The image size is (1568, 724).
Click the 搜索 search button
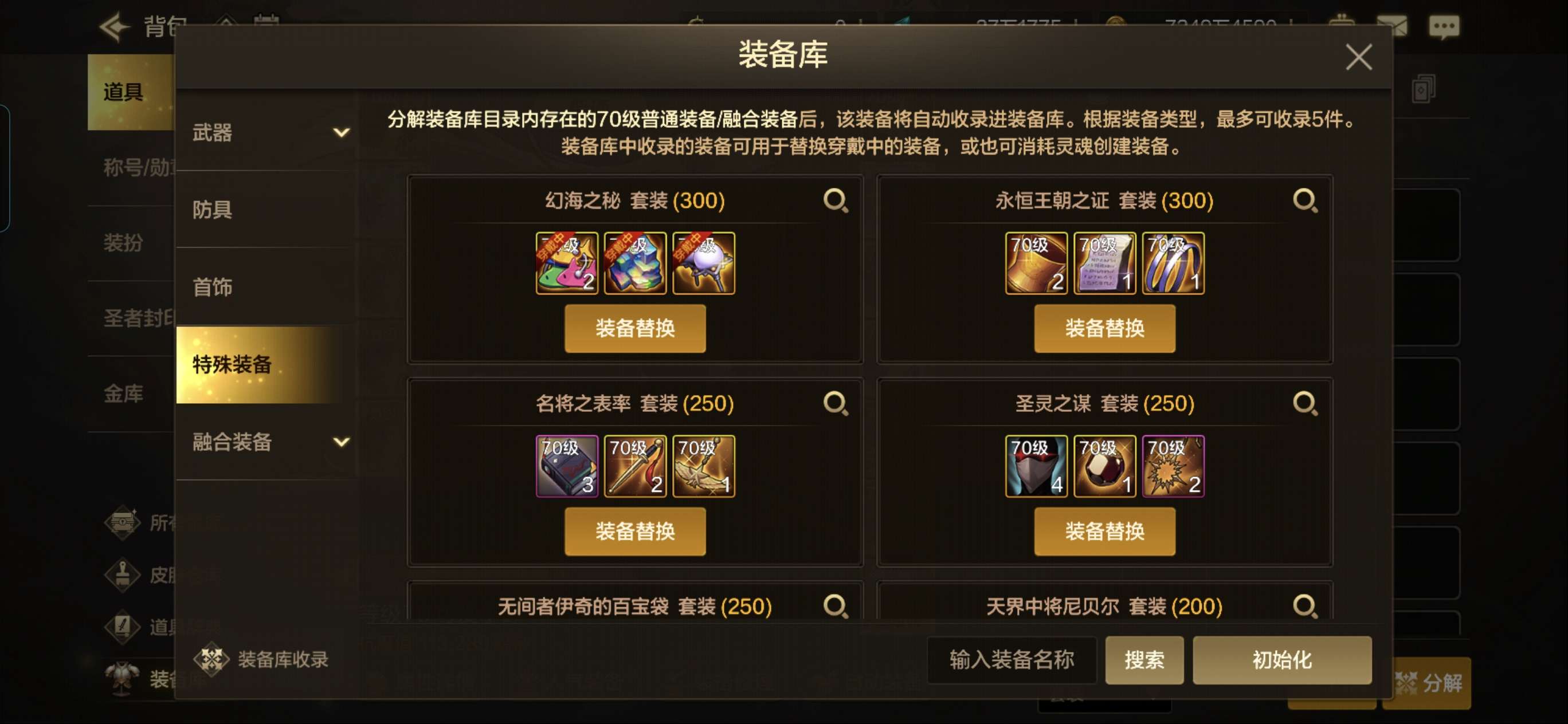tap(1144, 659)
